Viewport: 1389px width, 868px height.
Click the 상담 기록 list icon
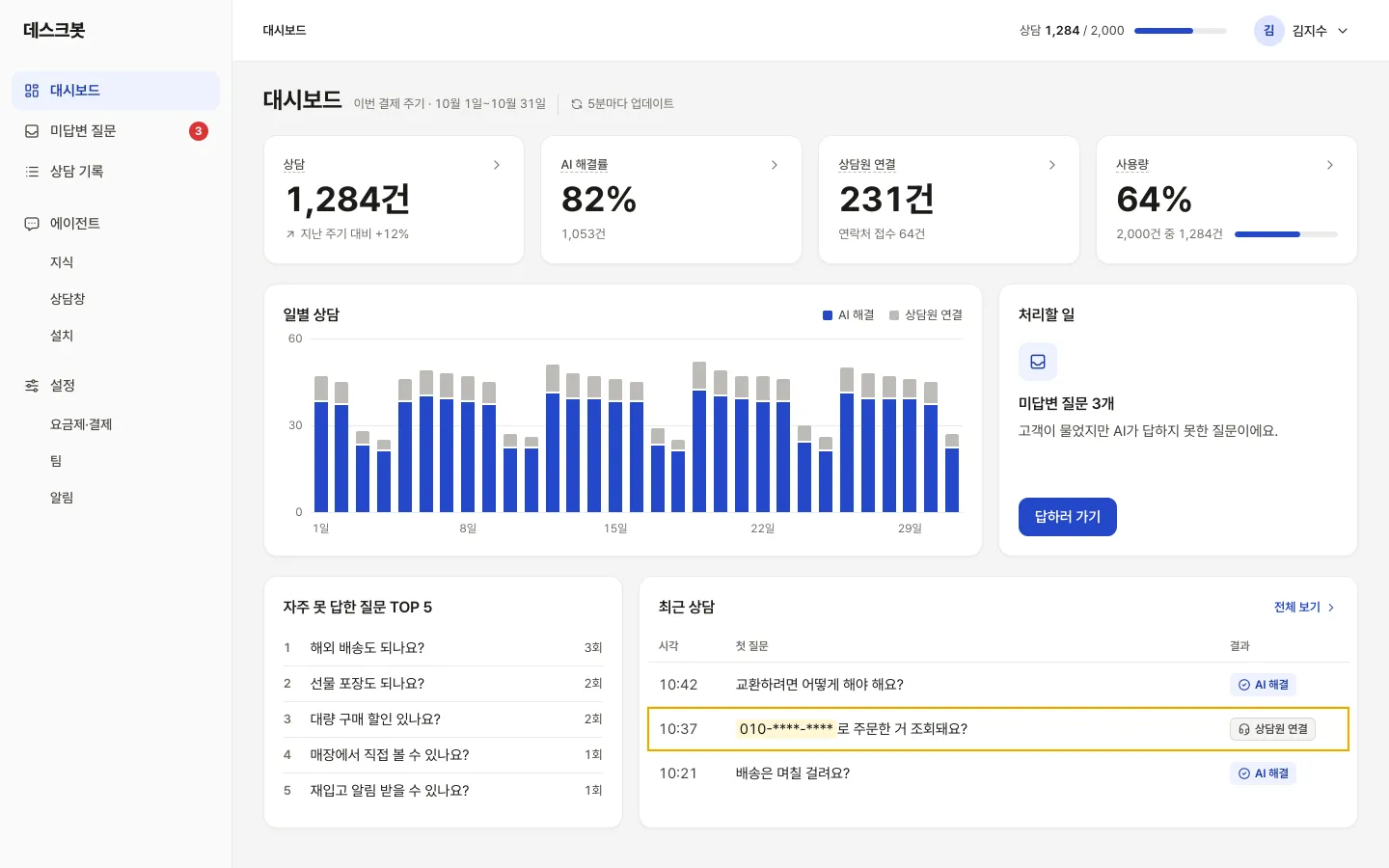[32, 172]
